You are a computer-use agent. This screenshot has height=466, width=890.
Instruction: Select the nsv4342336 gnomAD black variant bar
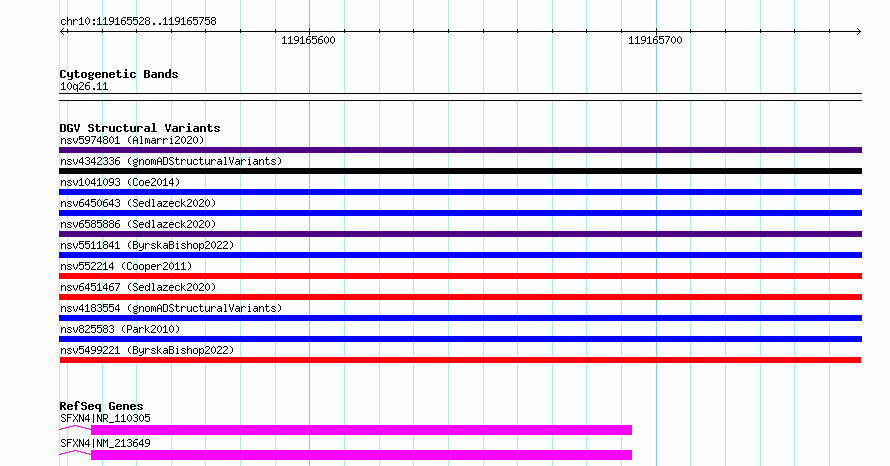pos(460,171)
